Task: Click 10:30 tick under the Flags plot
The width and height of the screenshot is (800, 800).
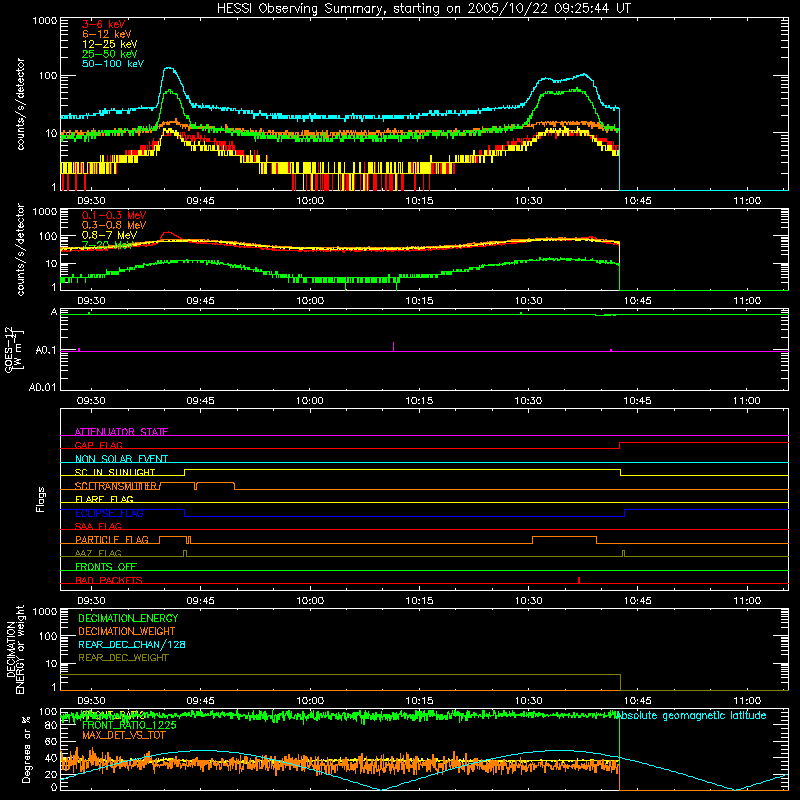Action: [528, 601]
